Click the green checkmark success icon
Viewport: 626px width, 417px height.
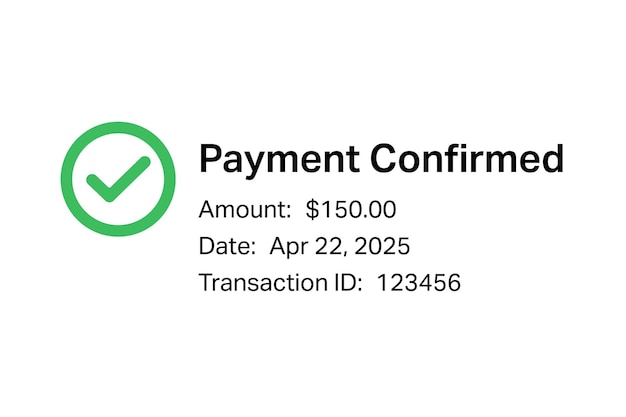pos(118,179)
